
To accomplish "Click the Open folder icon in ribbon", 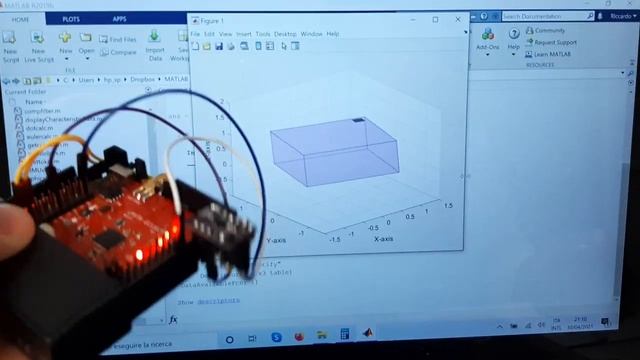I will pos(86,38).
